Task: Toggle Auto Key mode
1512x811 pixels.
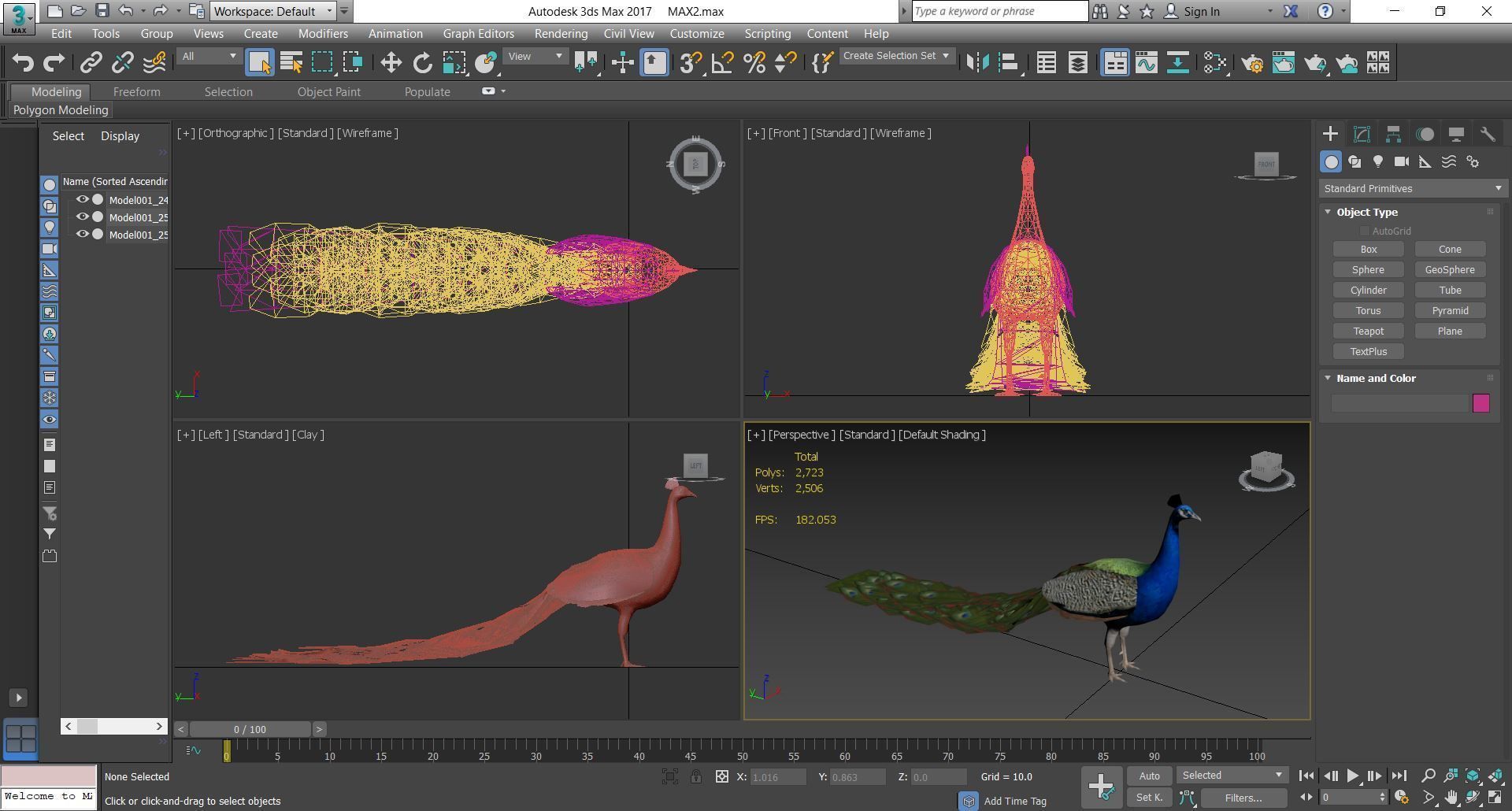Action: coord(1149,776)
